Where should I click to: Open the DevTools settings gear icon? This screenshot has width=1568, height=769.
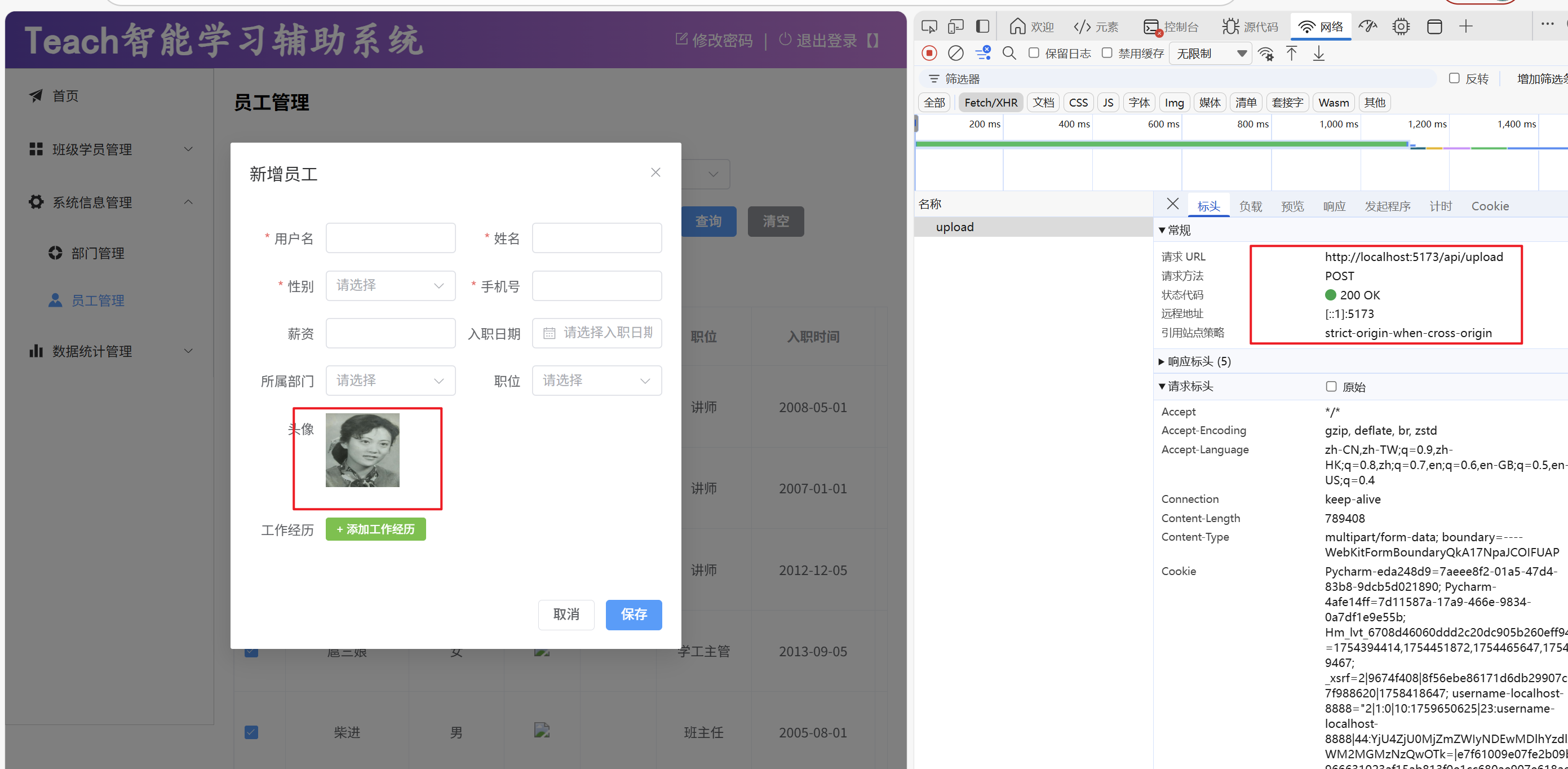[x=1401, y=27]
